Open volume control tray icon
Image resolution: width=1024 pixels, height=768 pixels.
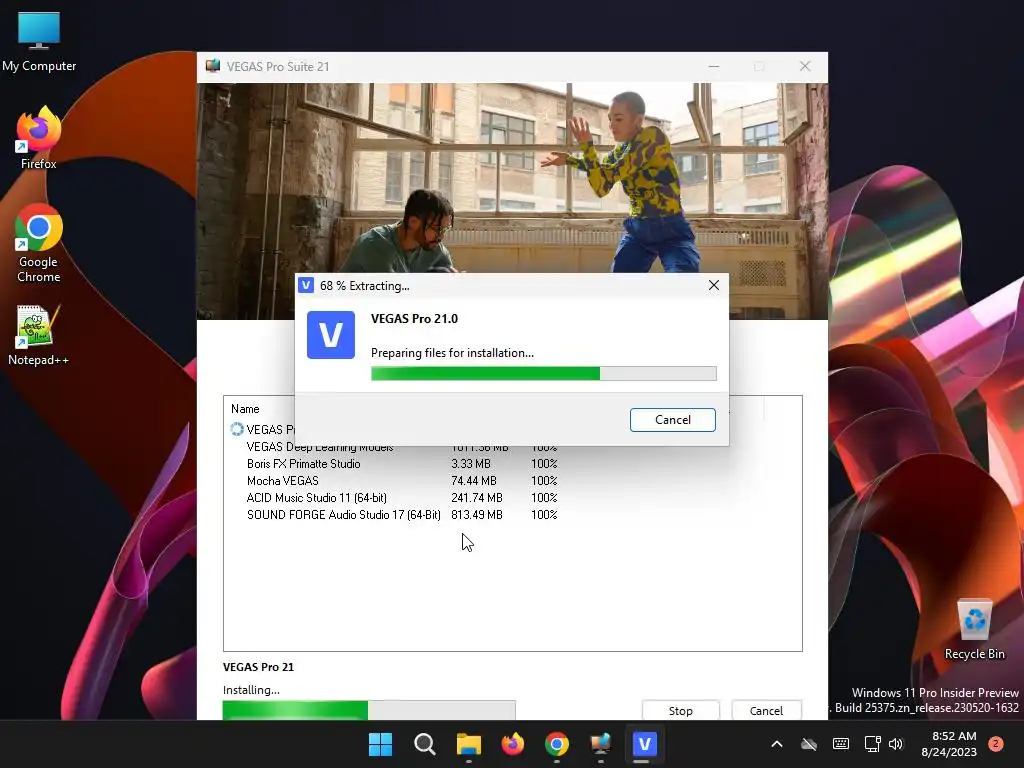click(x=896, y=744)
